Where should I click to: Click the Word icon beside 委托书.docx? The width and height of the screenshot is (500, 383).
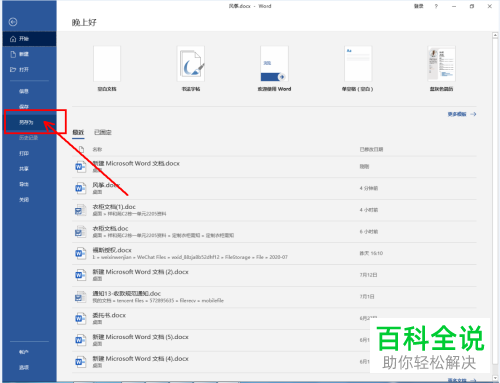pos(80,318)
